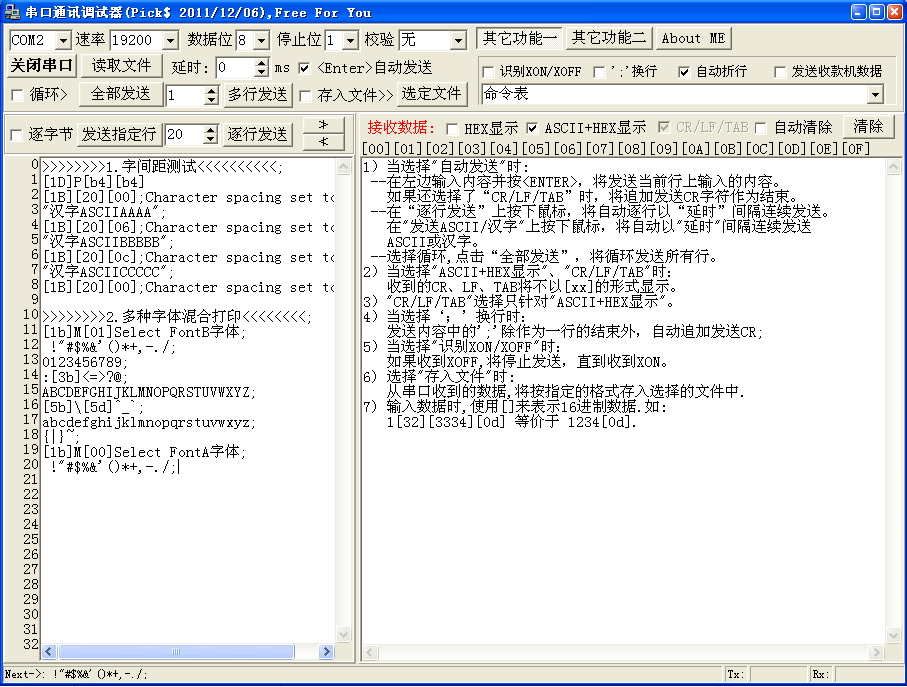Image resolution: width=907 pixels, height=687 pixels.
Task: Decrease the 多行发送 count spinner
Action: [x=212, y=100]
